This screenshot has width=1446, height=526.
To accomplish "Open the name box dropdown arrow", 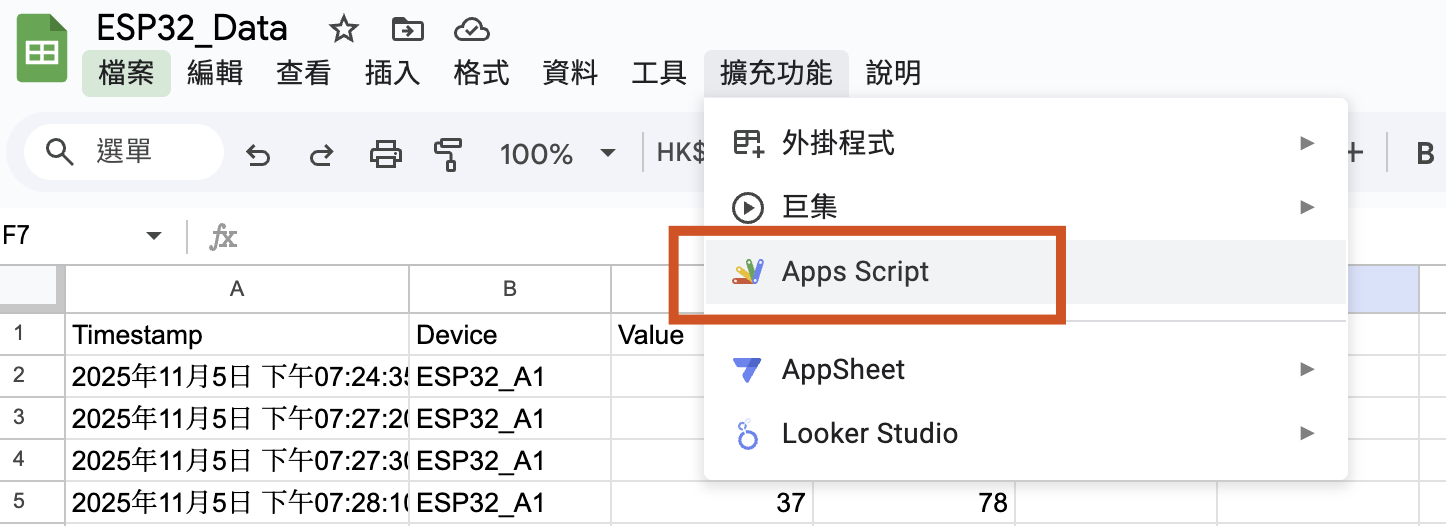I will (154, 236).
